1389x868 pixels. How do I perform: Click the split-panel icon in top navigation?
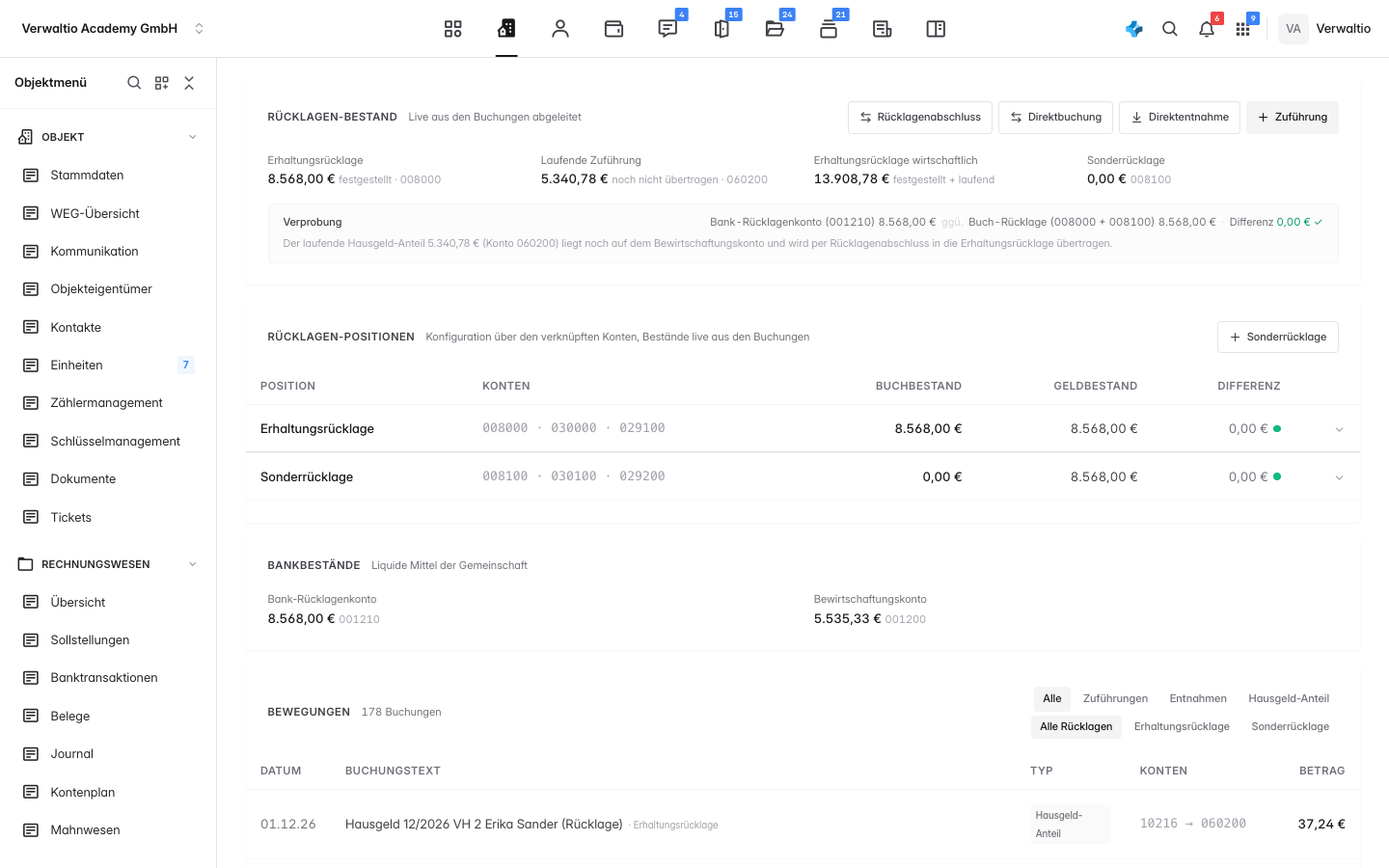click(936, 29)
